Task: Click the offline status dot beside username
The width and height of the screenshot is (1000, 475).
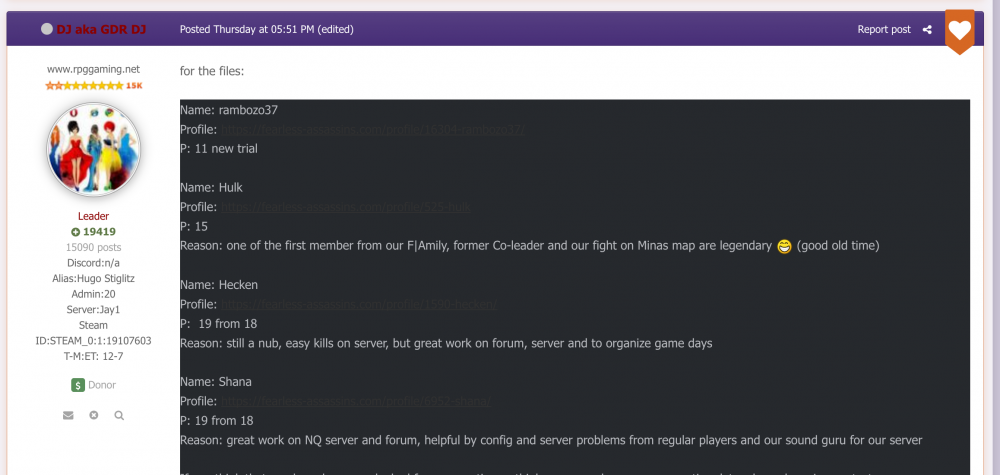Action: [47, 29]
